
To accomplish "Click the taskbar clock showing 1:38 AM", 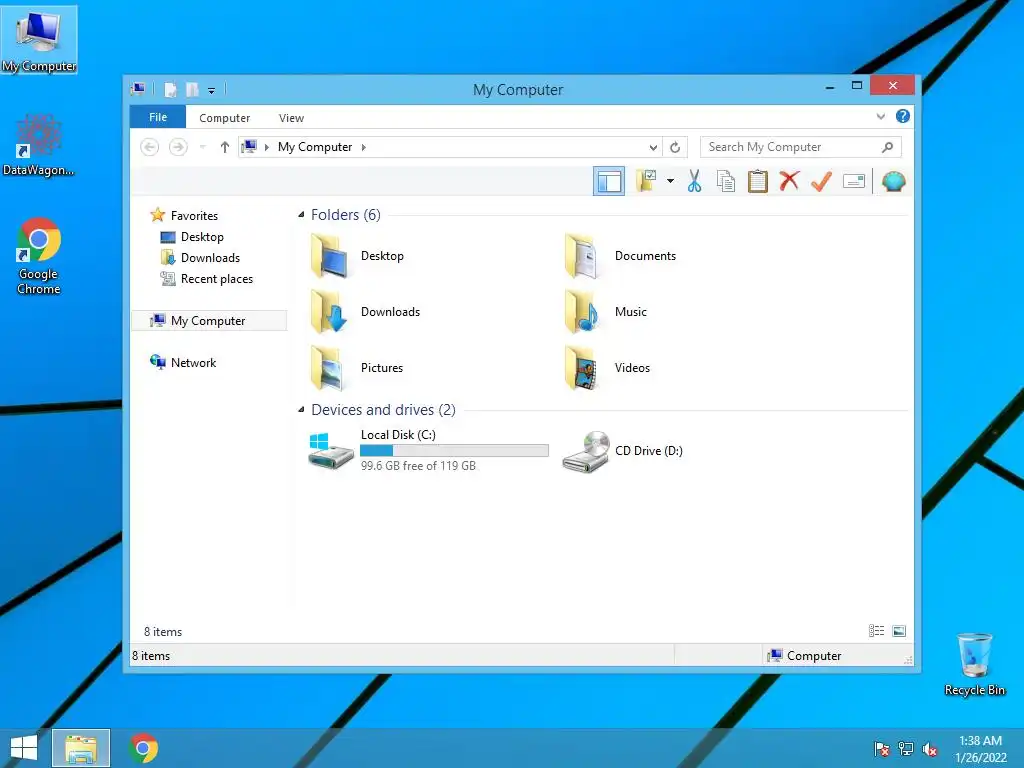I will (980, 749).
